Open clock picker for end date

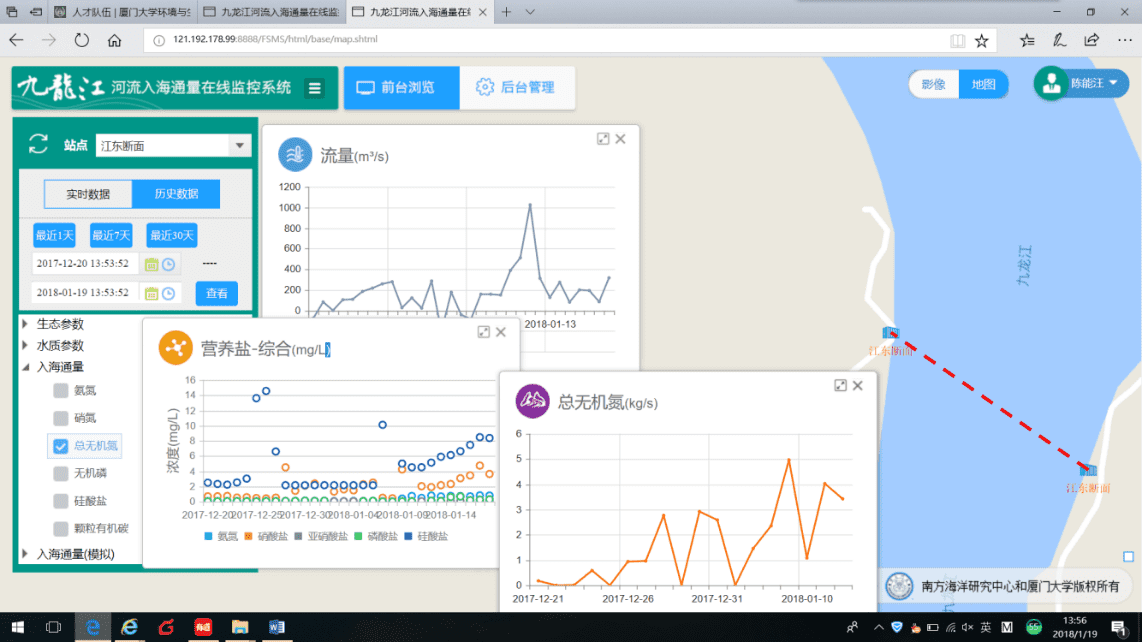169,293
